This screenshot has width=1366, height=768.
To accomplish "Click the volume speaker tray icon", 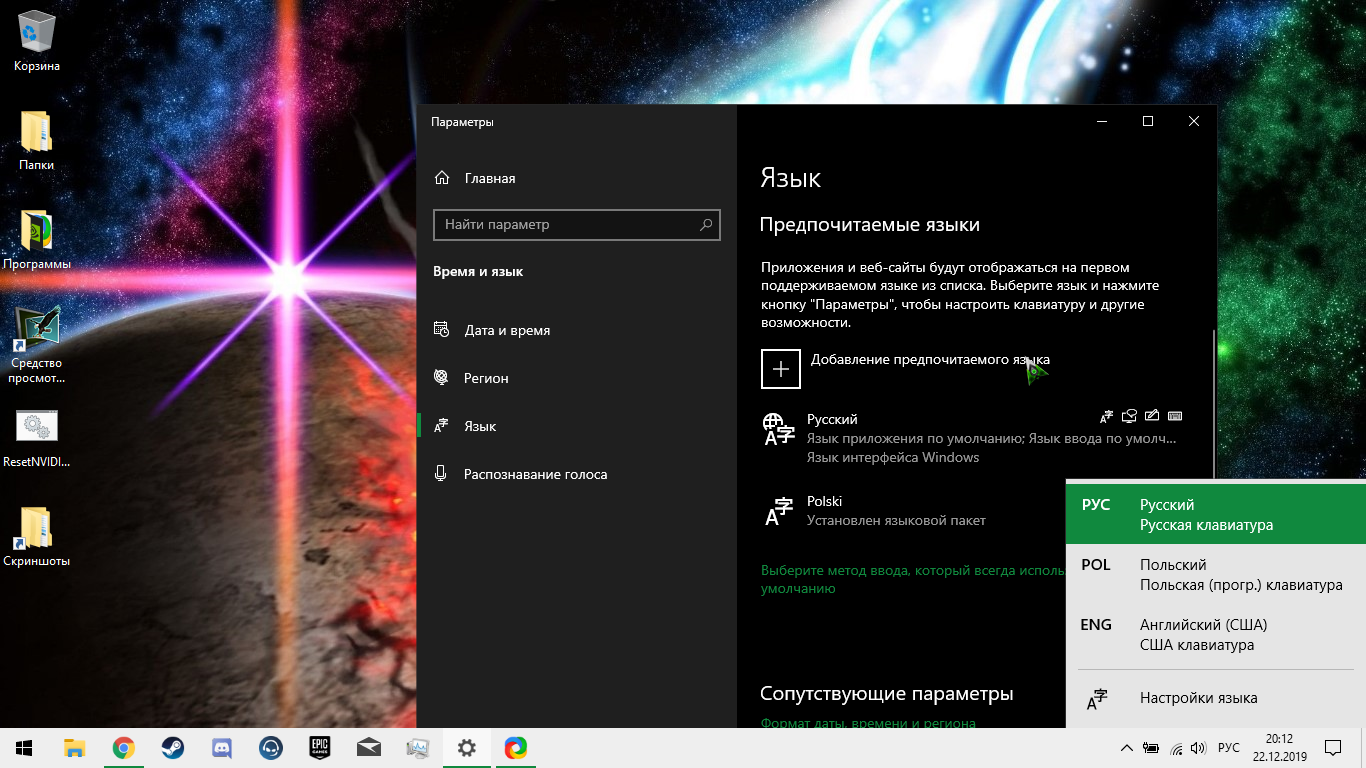I will point(1199,748).
